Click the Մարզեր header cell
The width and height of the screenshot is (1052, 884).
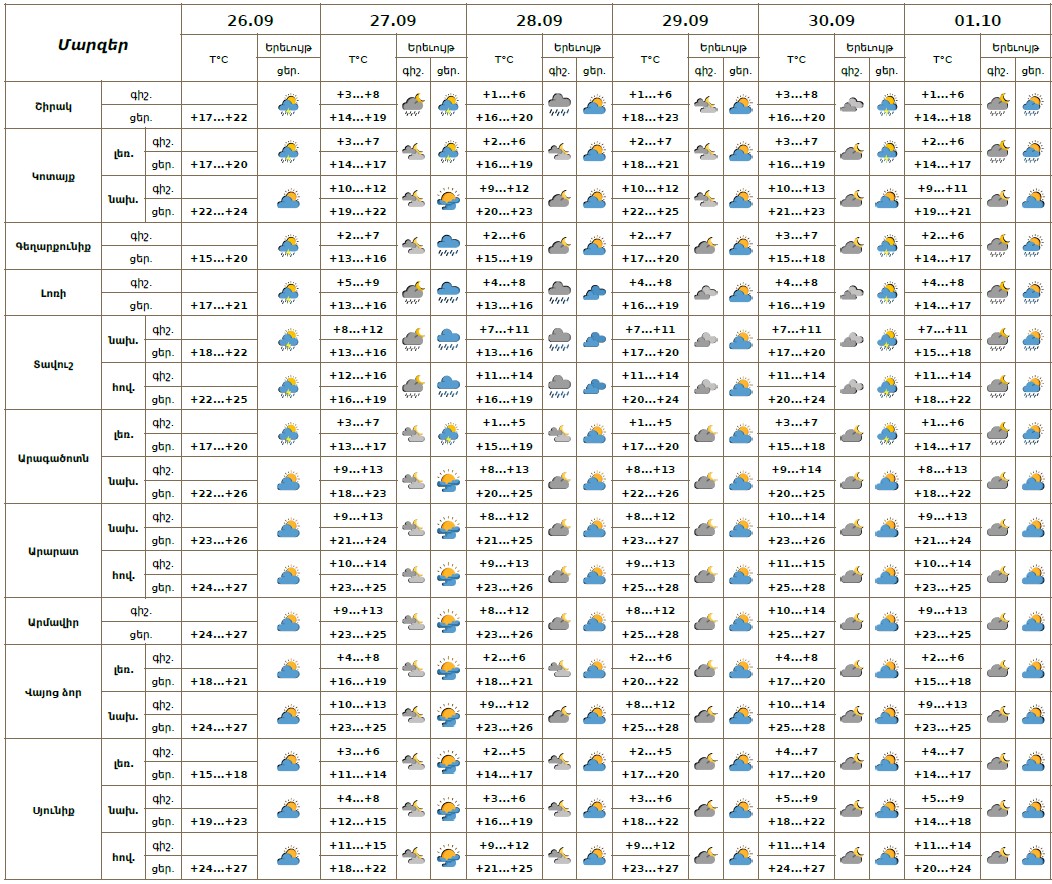pos(93,44)
